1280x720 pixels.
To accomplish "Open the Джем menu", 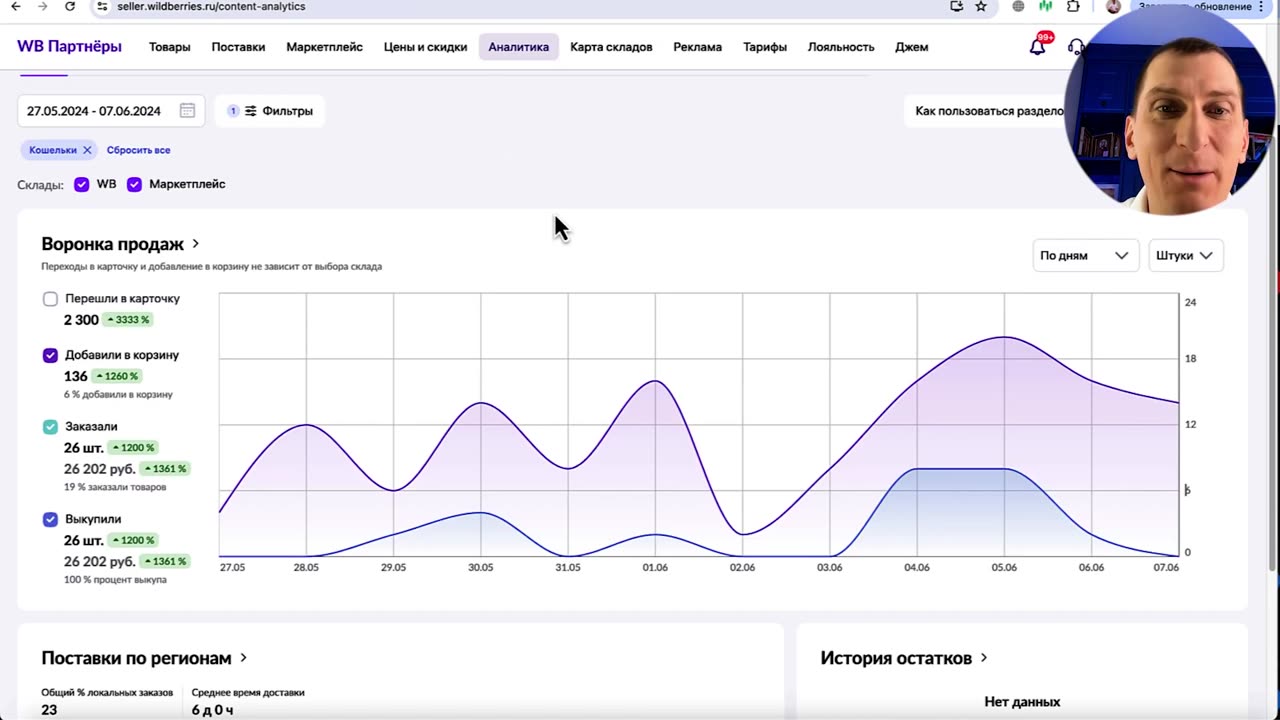I will coord(911,47).
